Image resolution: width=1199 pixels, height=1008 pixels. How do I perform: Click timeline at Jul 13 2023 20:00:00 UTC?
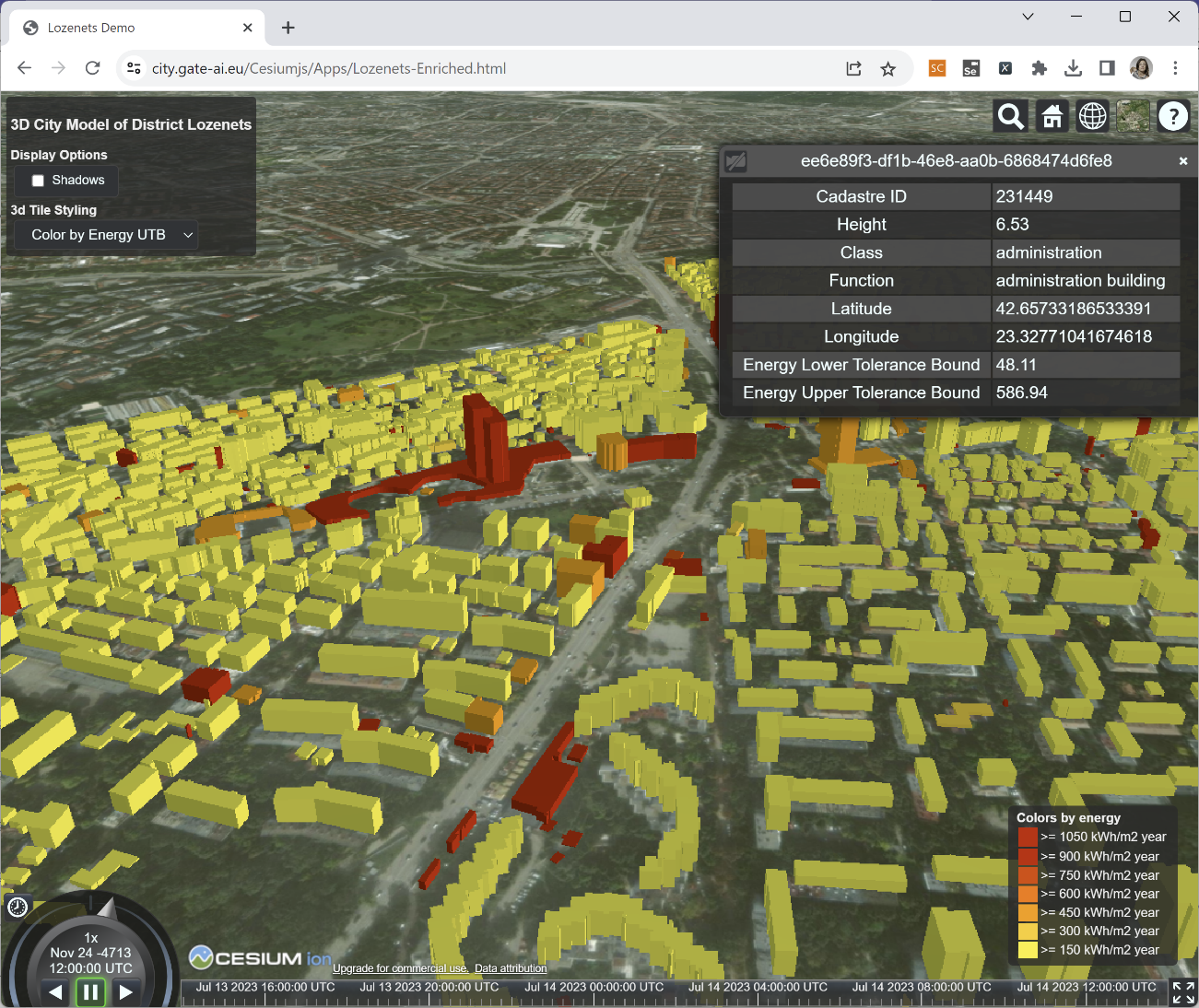click(x=429, y=987)
